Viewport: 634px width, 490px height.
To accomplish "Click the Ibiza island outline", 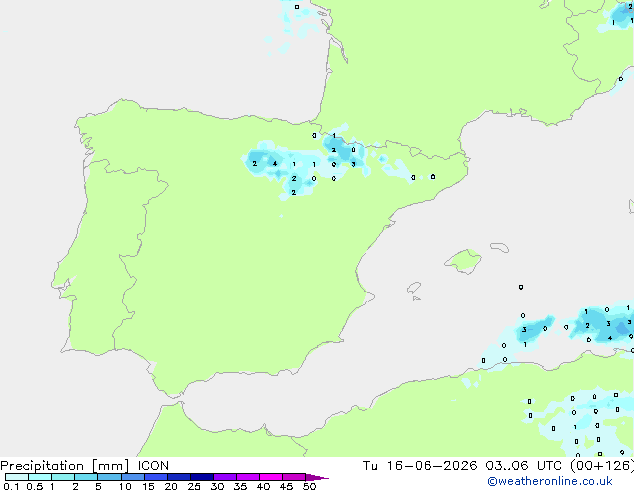I will pyautogui.click(x=414, y=288).
